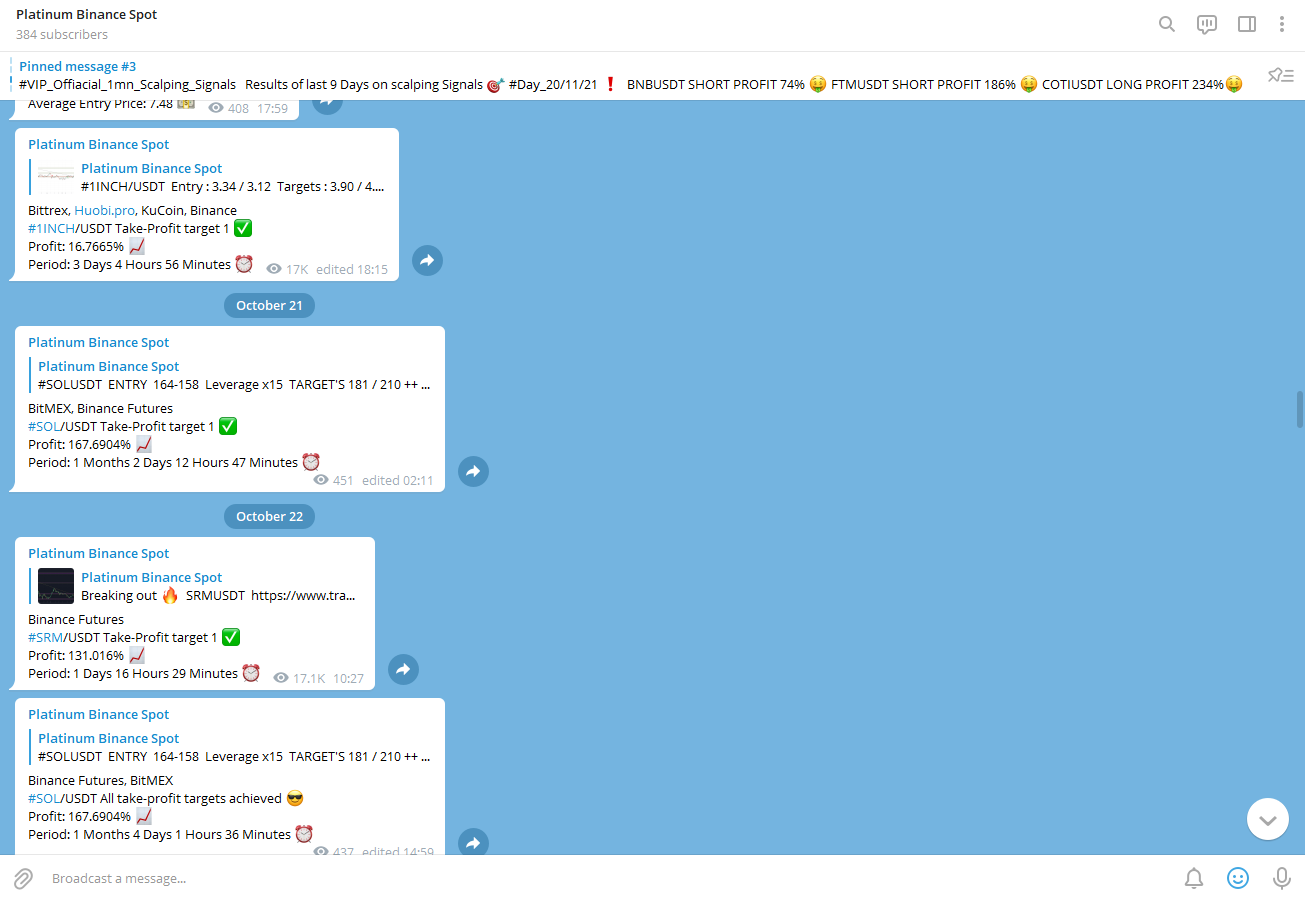This screenshot has height=900, width=1305.
Task: Select "Period: 1 Days 16 Hours 29 Minutes"
Action: (x=133, y=673)
